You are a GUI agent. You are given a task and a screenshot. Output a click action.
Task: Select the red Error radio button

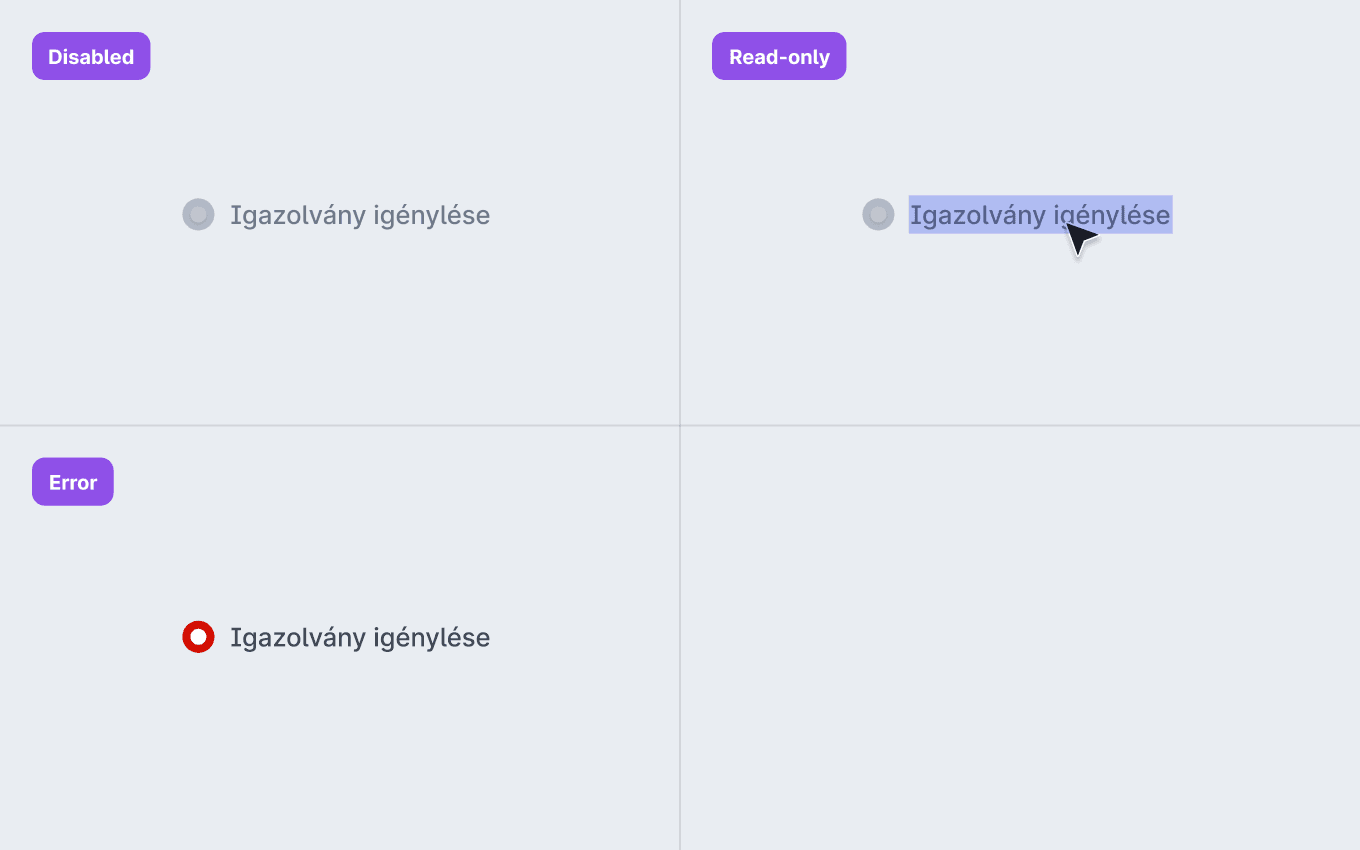point(198,637)
